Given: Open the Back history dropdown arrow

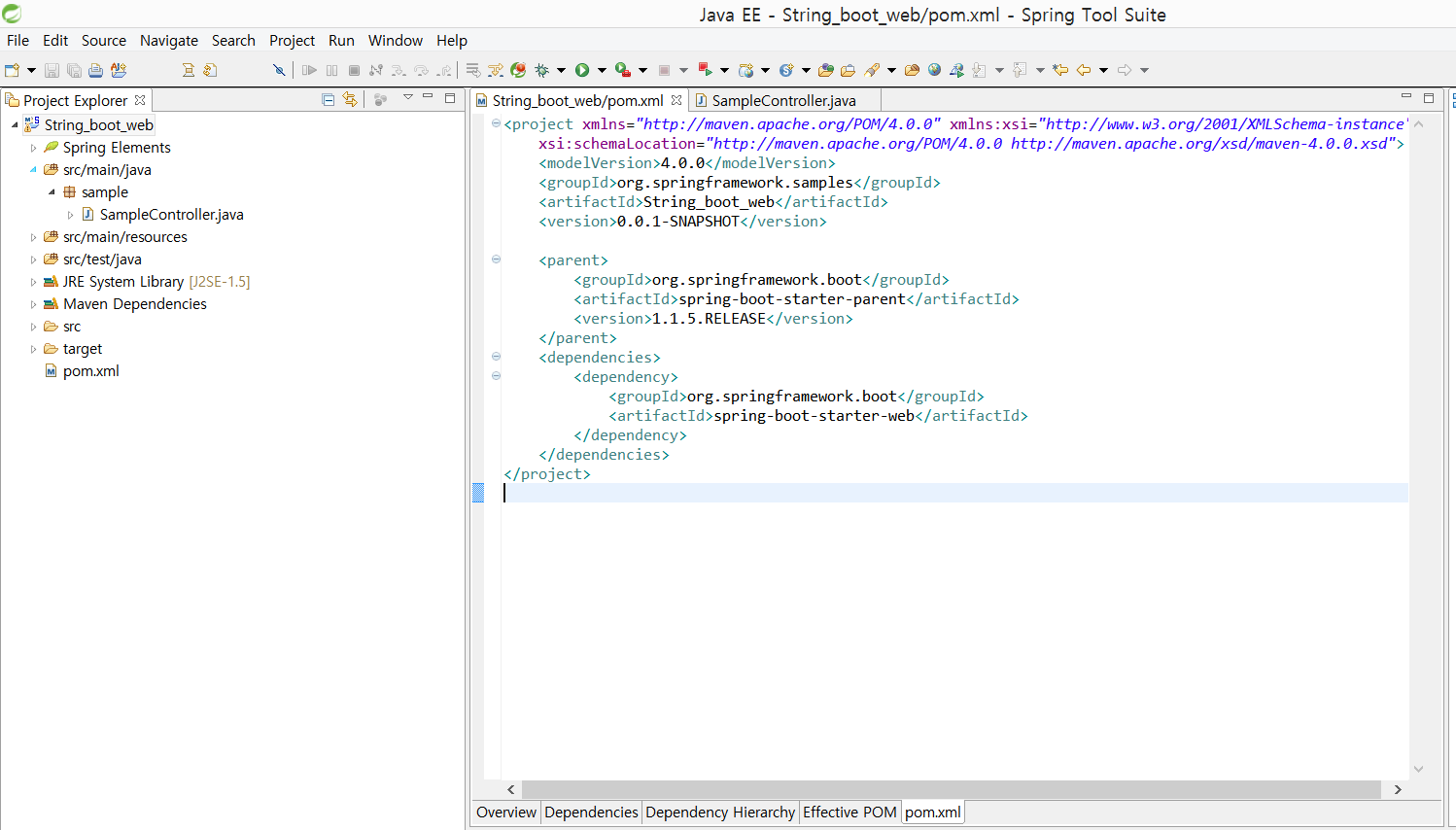Looking at the screenshot, I should (1103, 70).
